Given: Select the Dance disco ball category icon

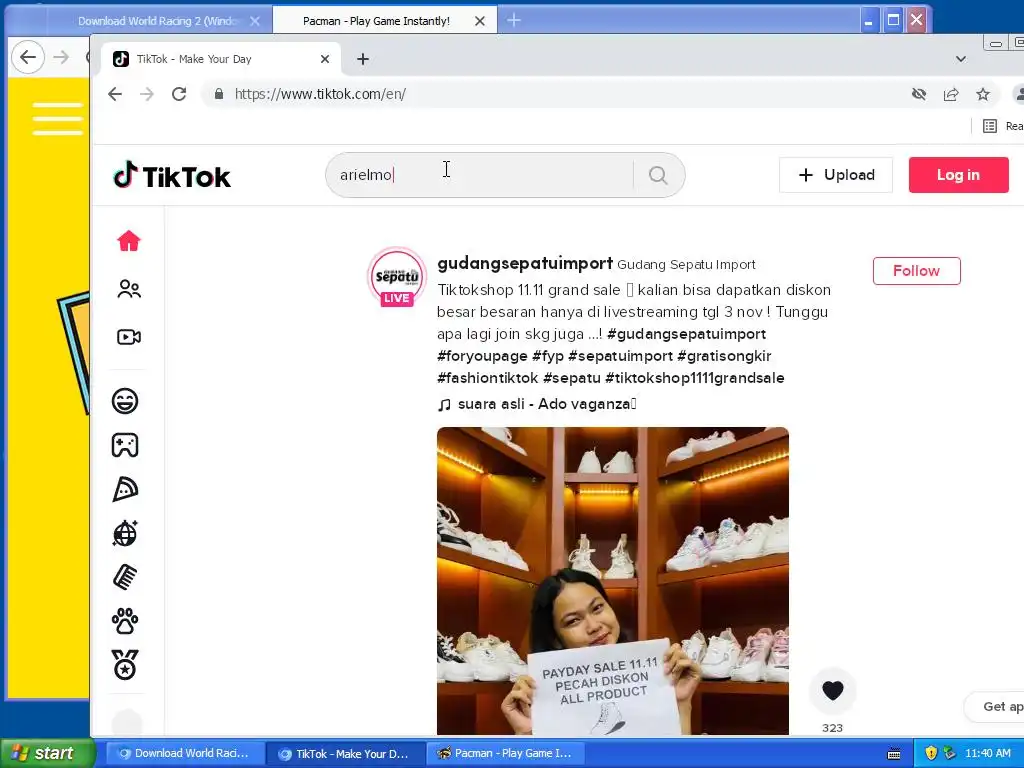Looking at the screenshot, I should click(x=125, y=534).
